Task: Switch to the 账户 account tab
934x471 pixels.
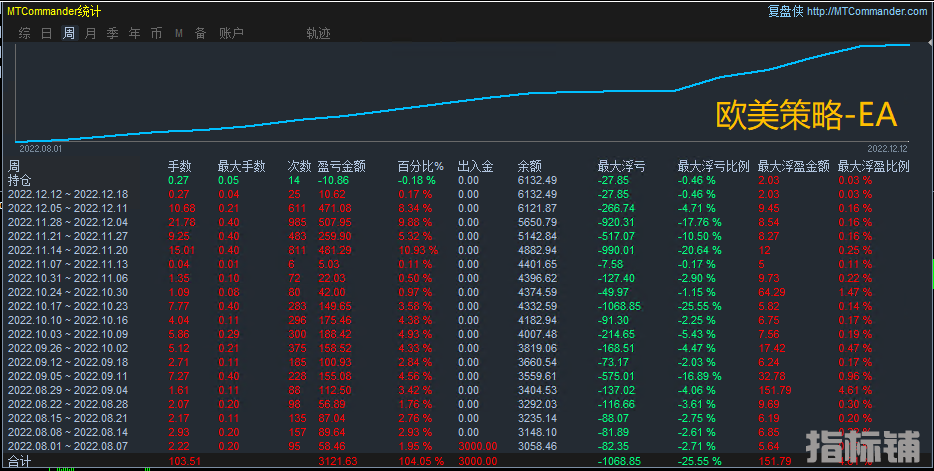Action: [x=231, y=33]
